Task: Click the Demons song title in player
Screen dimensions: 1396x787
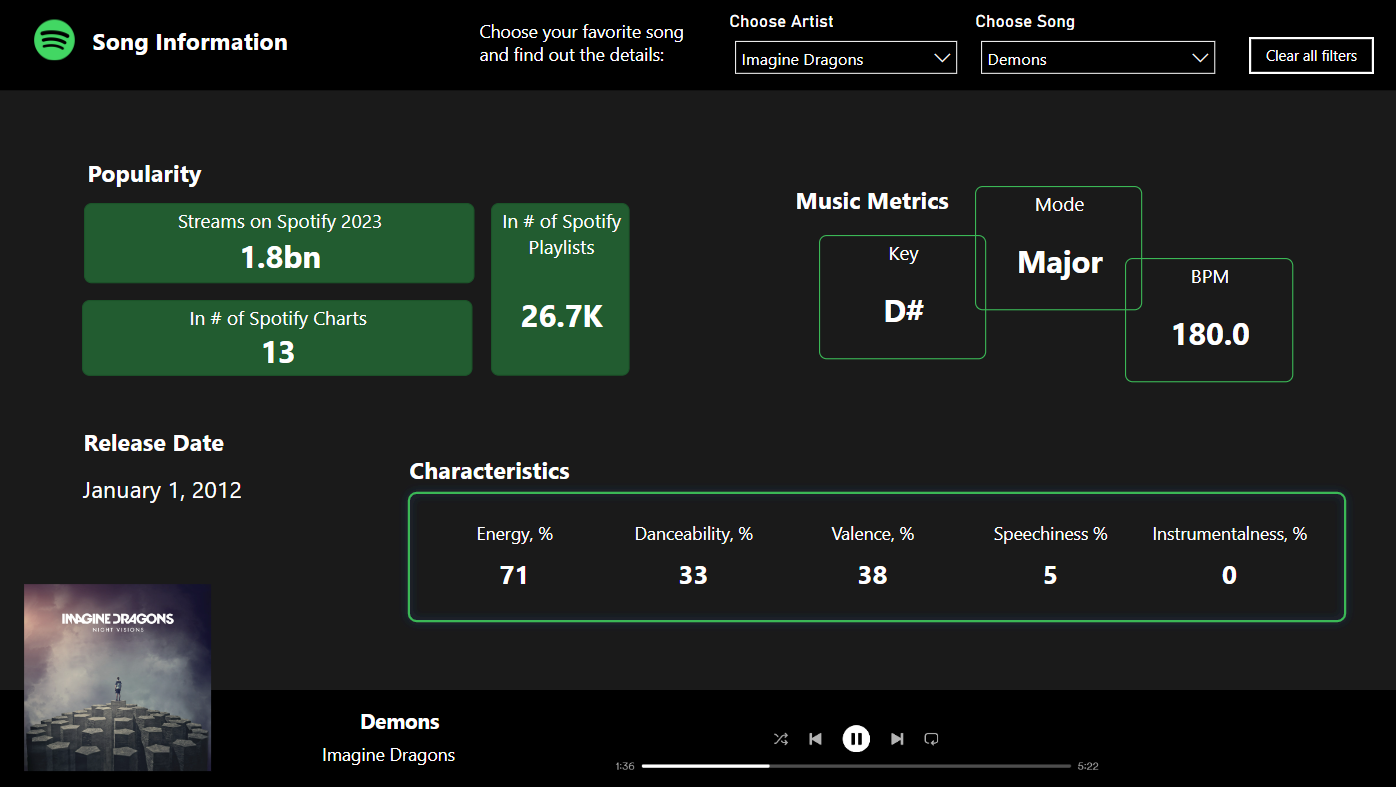Action: [x=400, y=722]
